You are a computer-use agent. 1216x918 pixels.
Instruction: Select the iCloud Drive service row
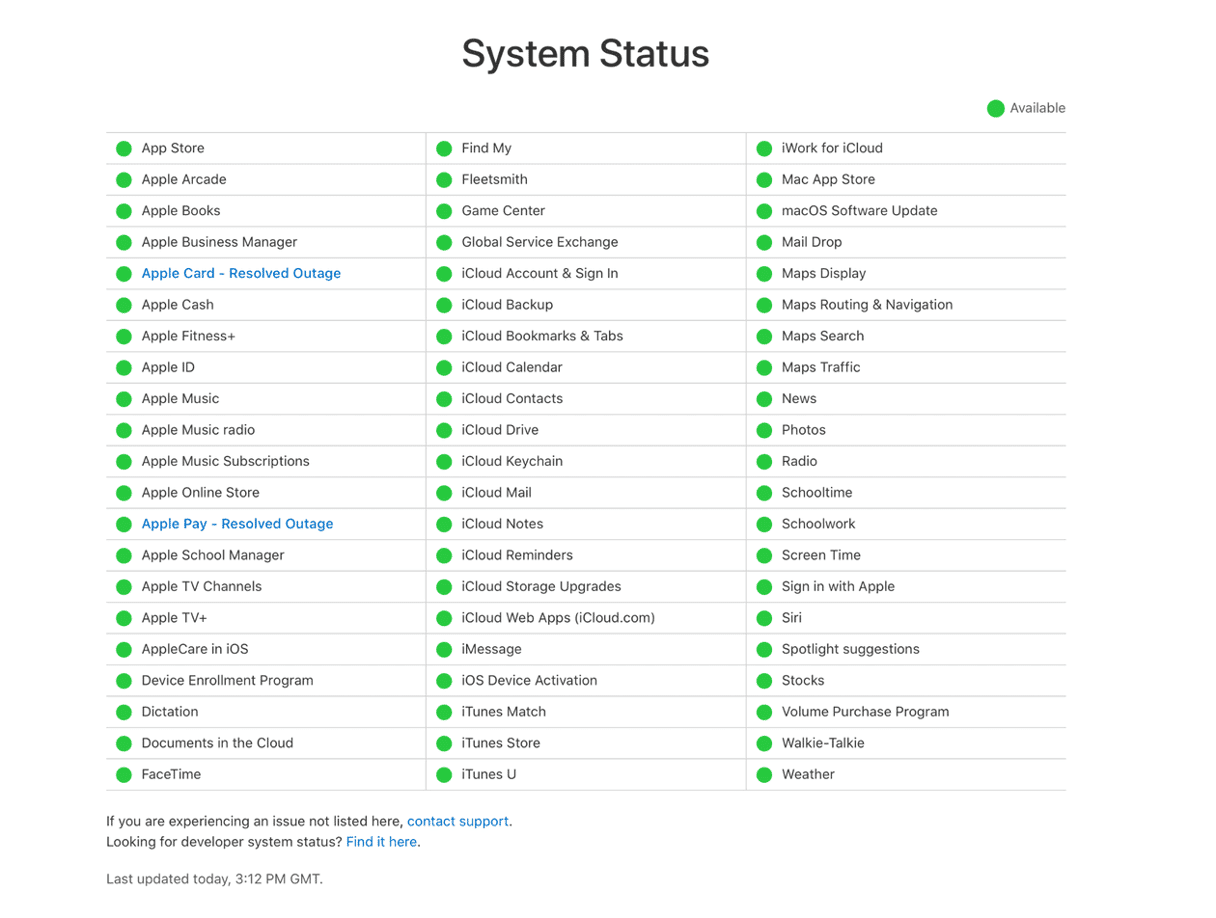(x=500, y=430)
